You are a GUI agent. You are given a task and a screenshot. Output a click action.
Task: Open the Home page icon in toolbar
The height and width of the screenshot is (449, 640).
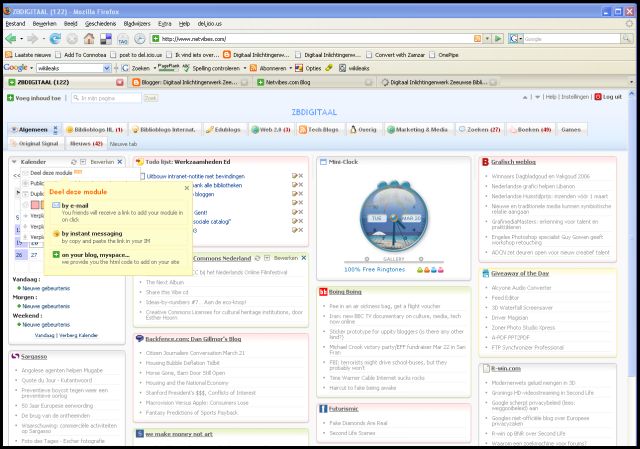tap(89, 39)
